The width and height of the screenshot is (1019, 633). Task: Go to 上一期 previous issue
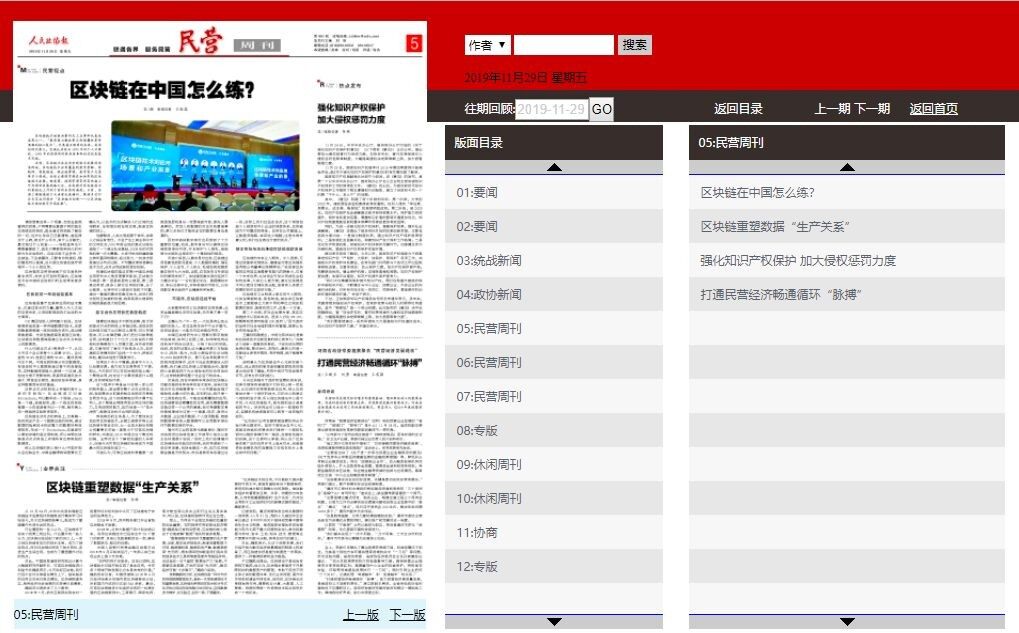[832, 109]
